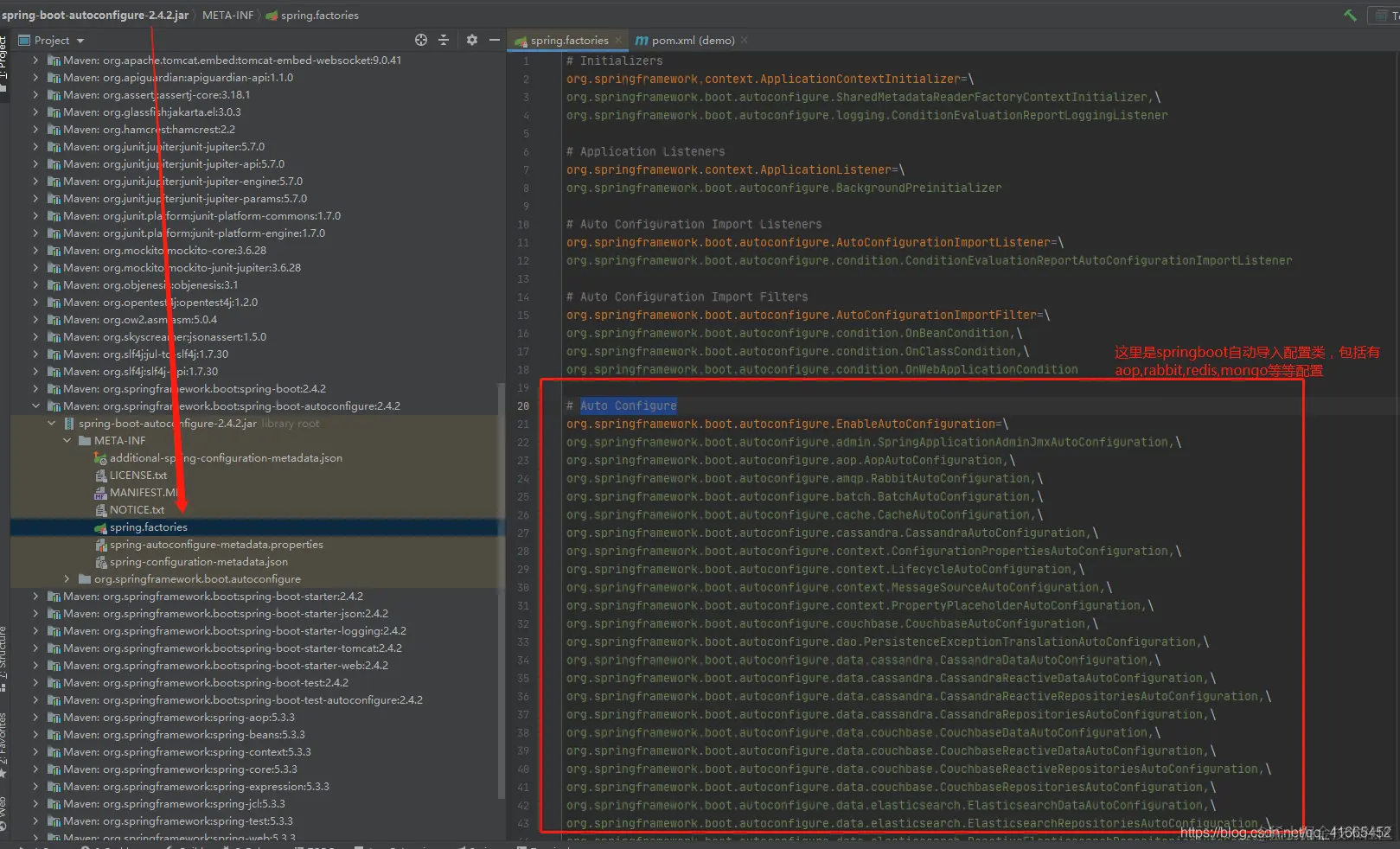Collapse spring-boot-autoconfigure-2.4.2.jar library root node

(51, 424)
